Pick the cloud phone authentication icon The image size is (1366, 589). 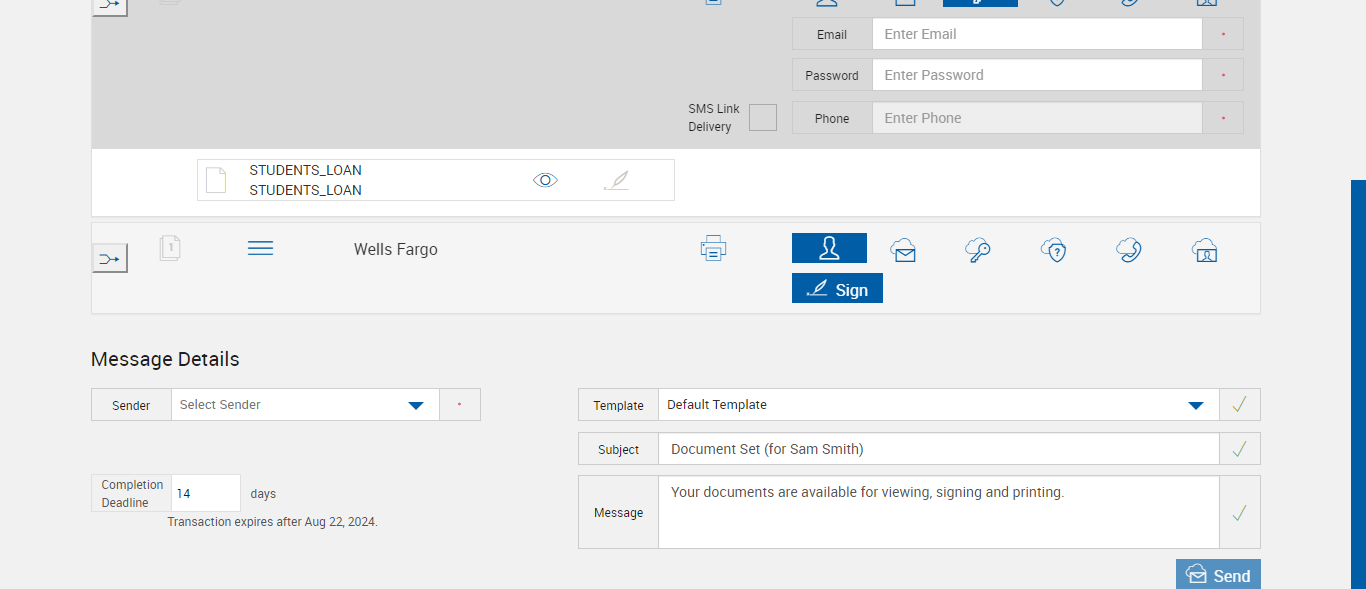(1129, 250)
